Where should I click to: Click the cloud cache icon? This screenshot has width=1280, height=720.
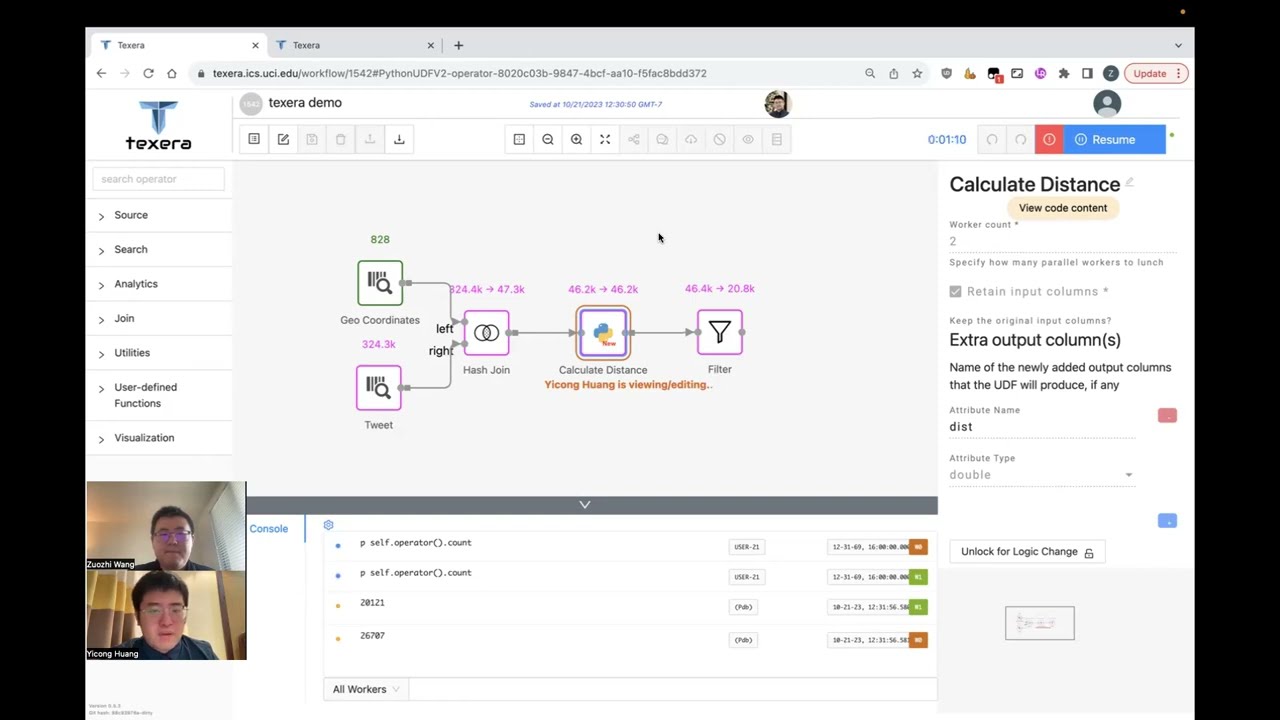[x=691, y=139]
